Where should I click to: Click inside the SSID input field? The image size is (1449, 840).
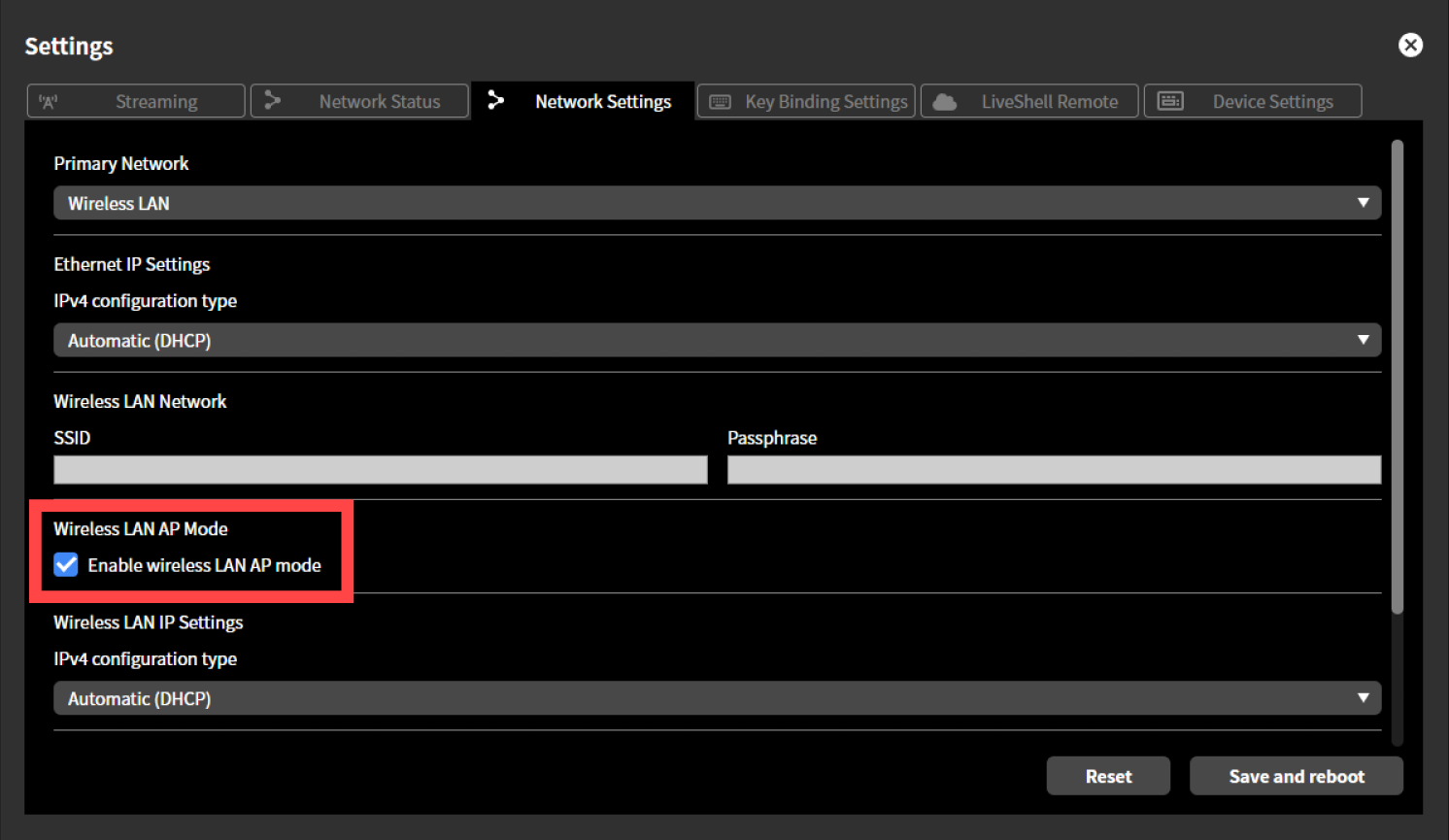[379, 469]
